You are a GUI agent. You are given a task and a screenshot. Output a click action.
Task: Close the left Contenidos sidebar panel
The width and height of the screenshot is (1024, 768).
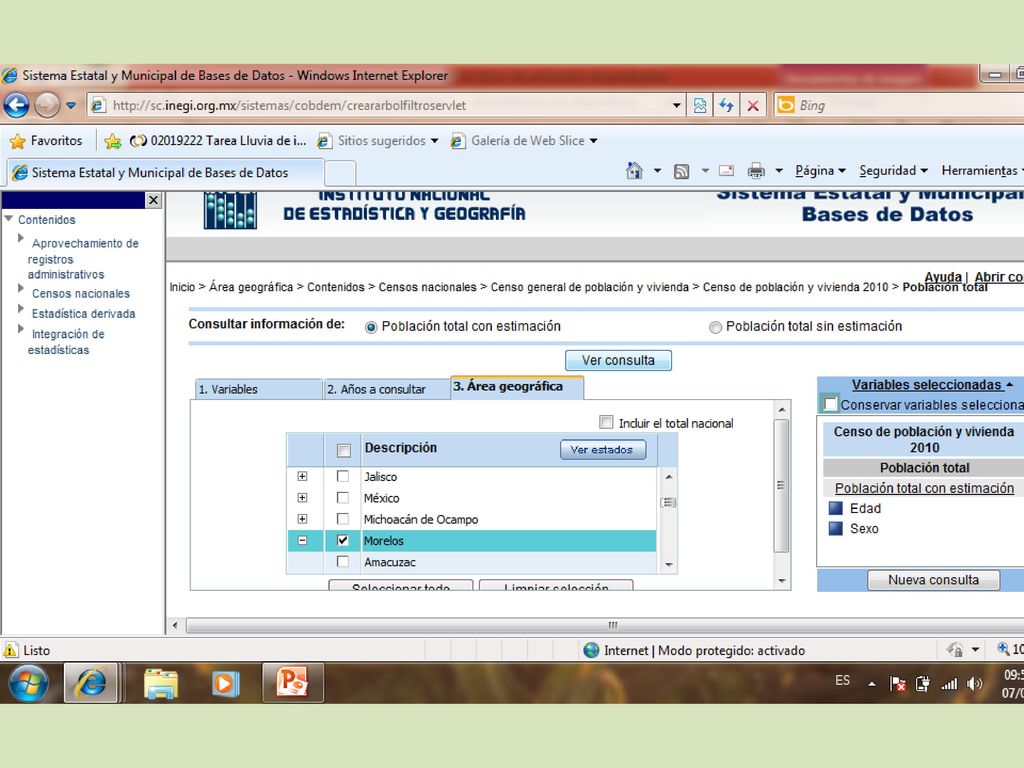point(153,200)
